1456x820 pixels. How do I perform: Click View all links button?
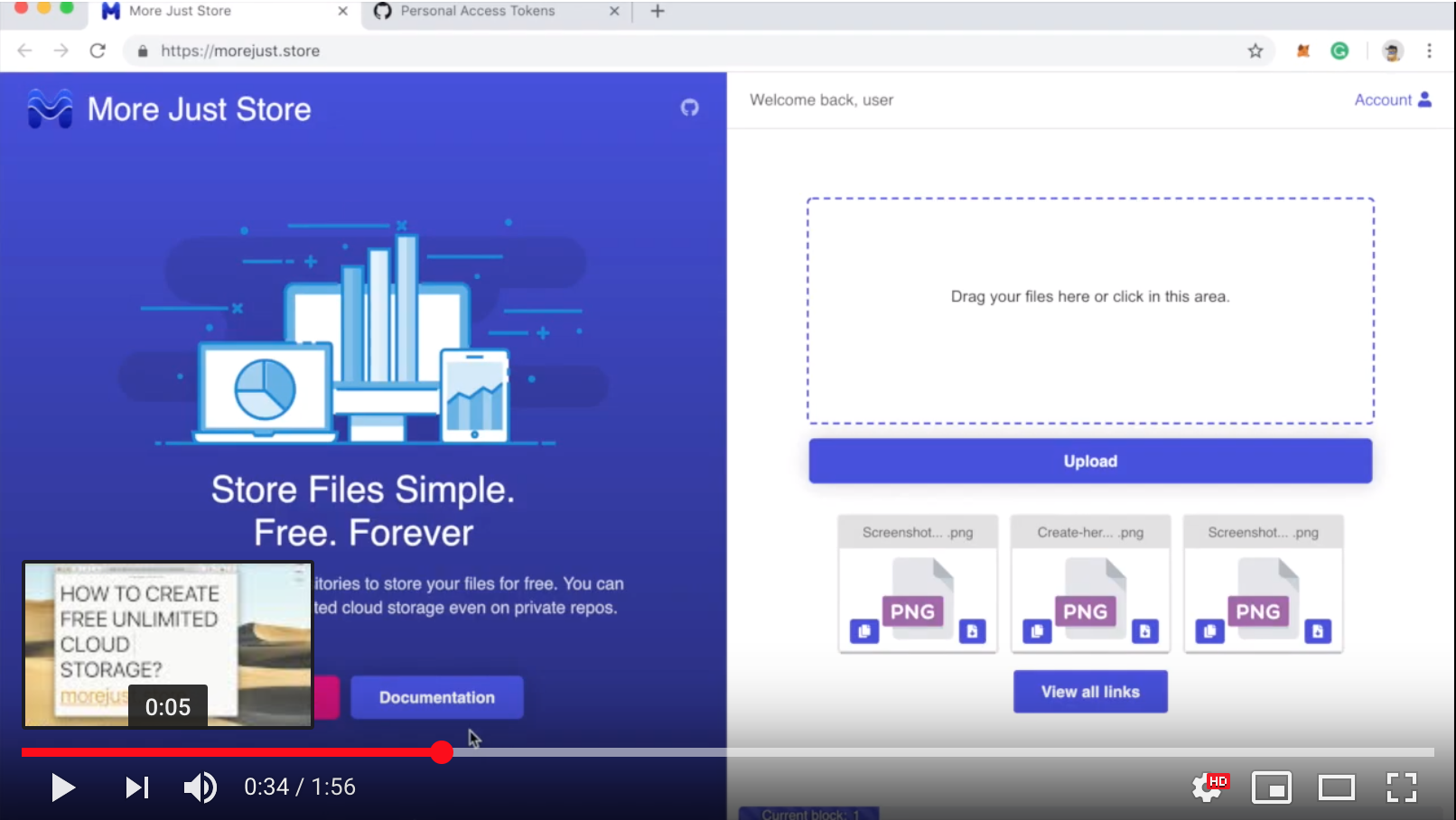pyautogui.click(x=1090, y=692)
